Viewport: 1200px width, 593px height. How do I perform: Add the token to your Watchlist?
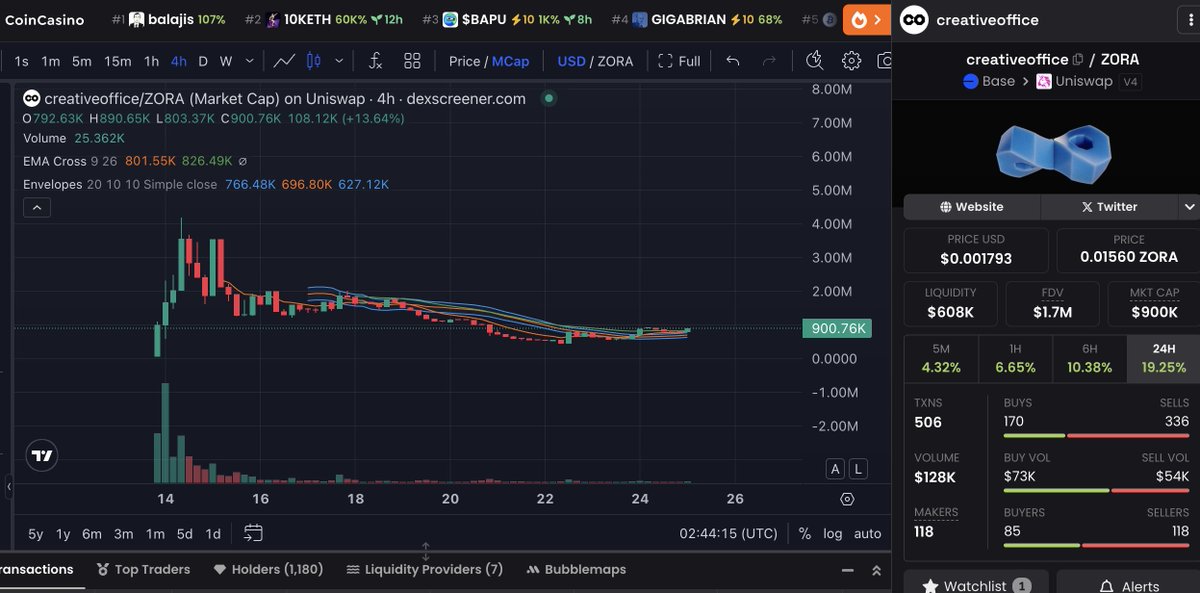point(975,585)
